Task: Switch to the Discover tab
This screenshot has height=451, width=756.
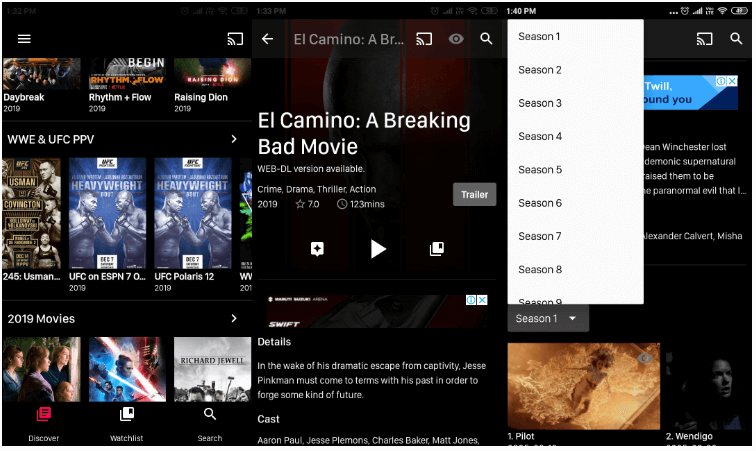Action: click(x=43, y=424)
